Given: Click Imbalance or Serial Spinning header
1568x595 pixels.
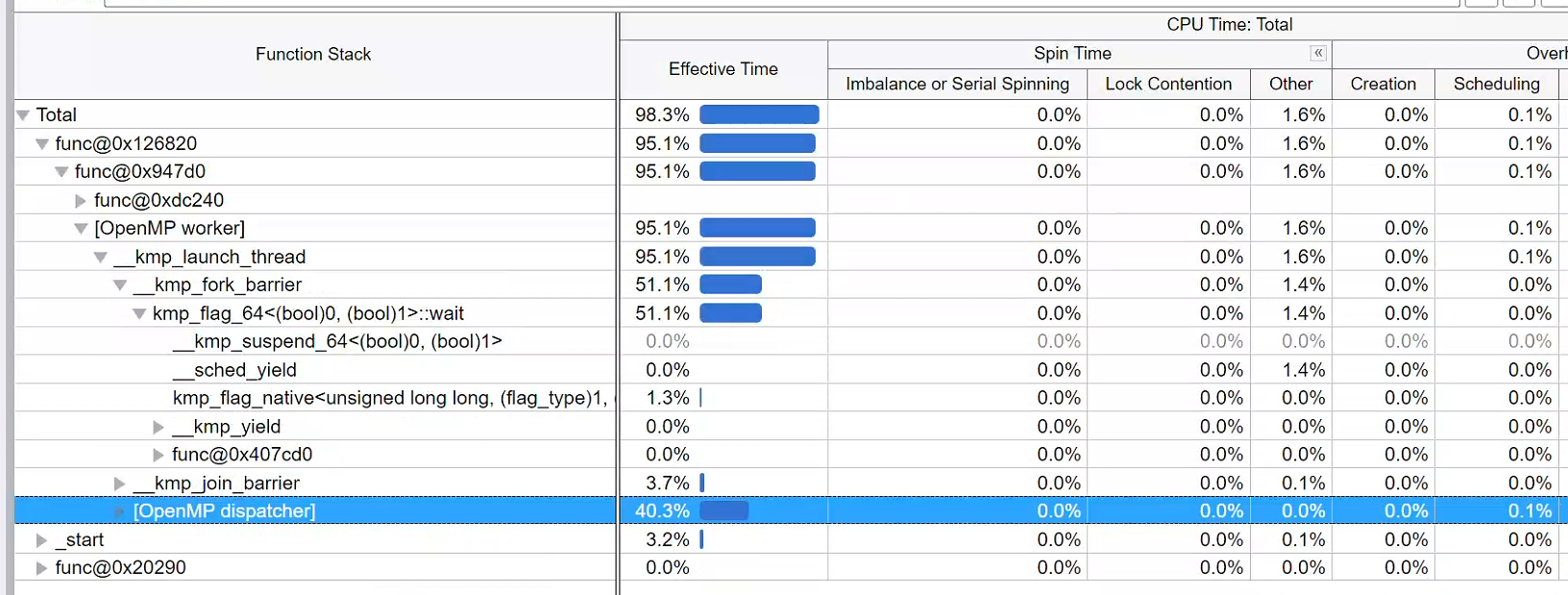Looking at the screenshot, I should click(957, 85).
